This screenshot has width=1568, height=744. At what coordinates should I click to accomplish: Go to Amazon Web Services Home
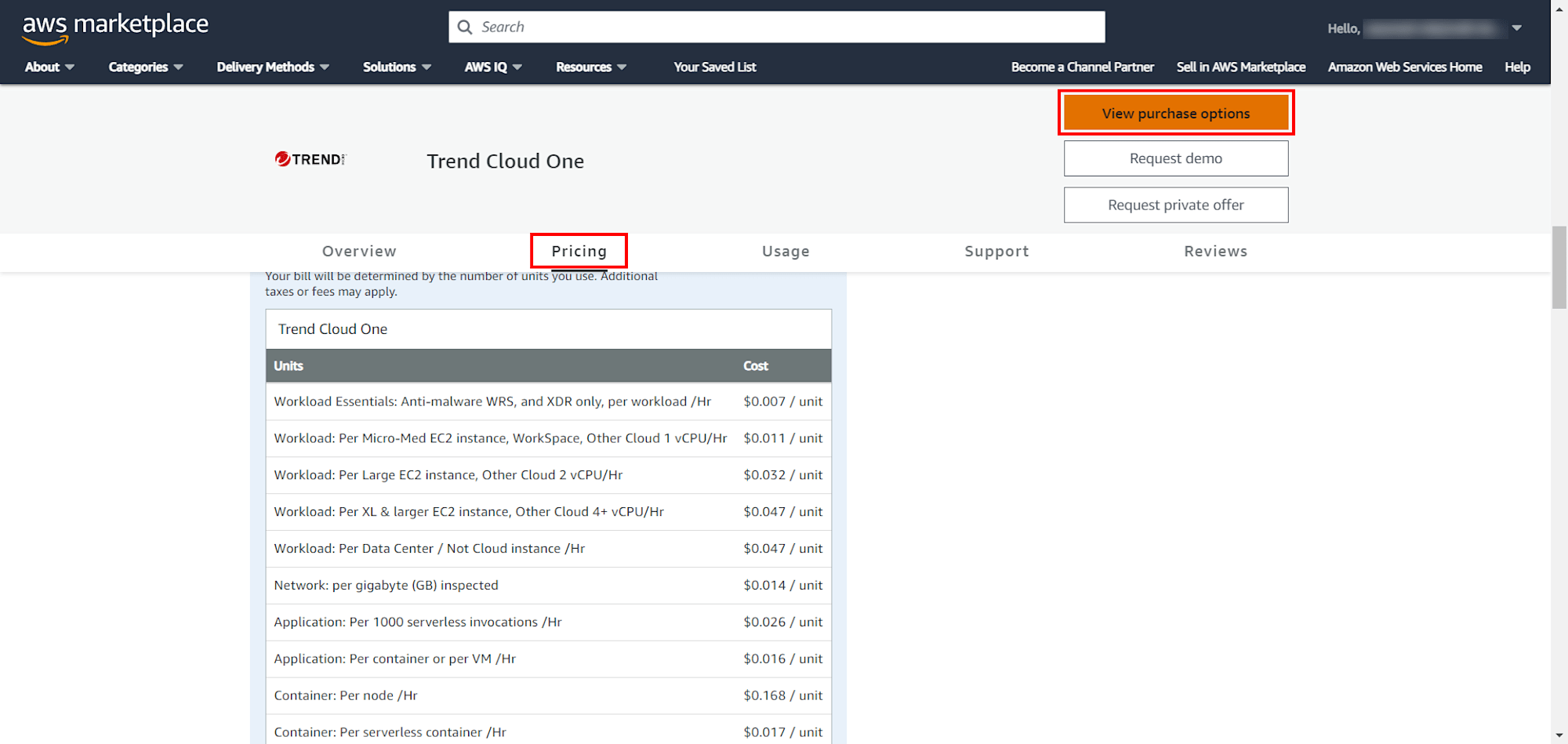point(1405,67)
